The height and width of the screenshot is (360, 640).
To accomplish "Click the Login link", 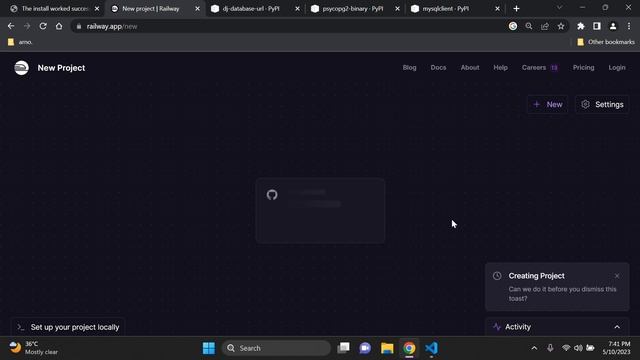I will pyautogui.click(x=617, y=68).
